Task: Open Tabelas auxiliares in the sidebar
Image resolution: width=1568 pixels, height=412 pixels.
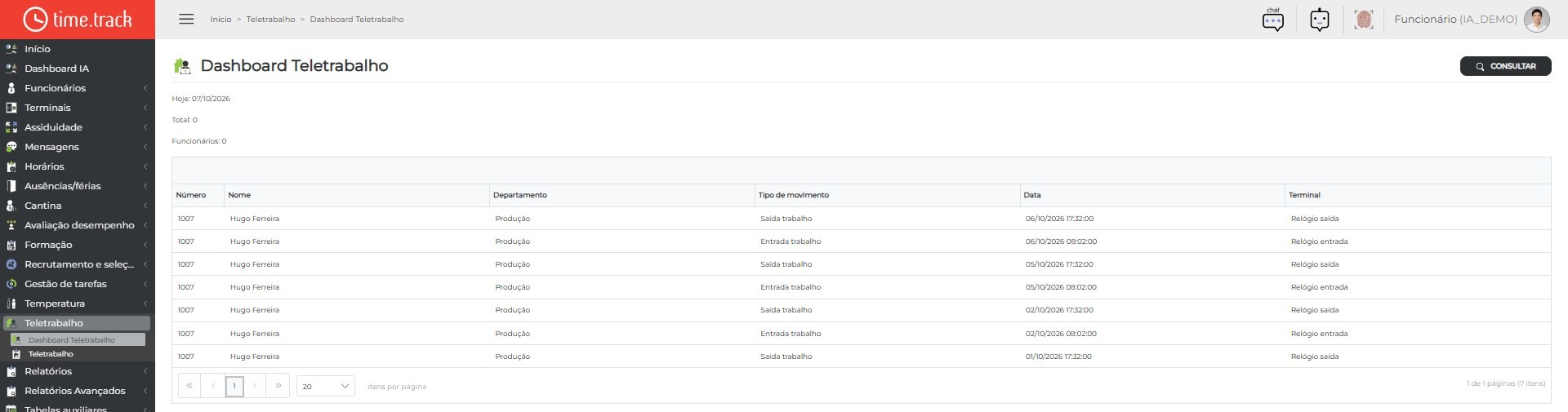Action: click(65, 408)
